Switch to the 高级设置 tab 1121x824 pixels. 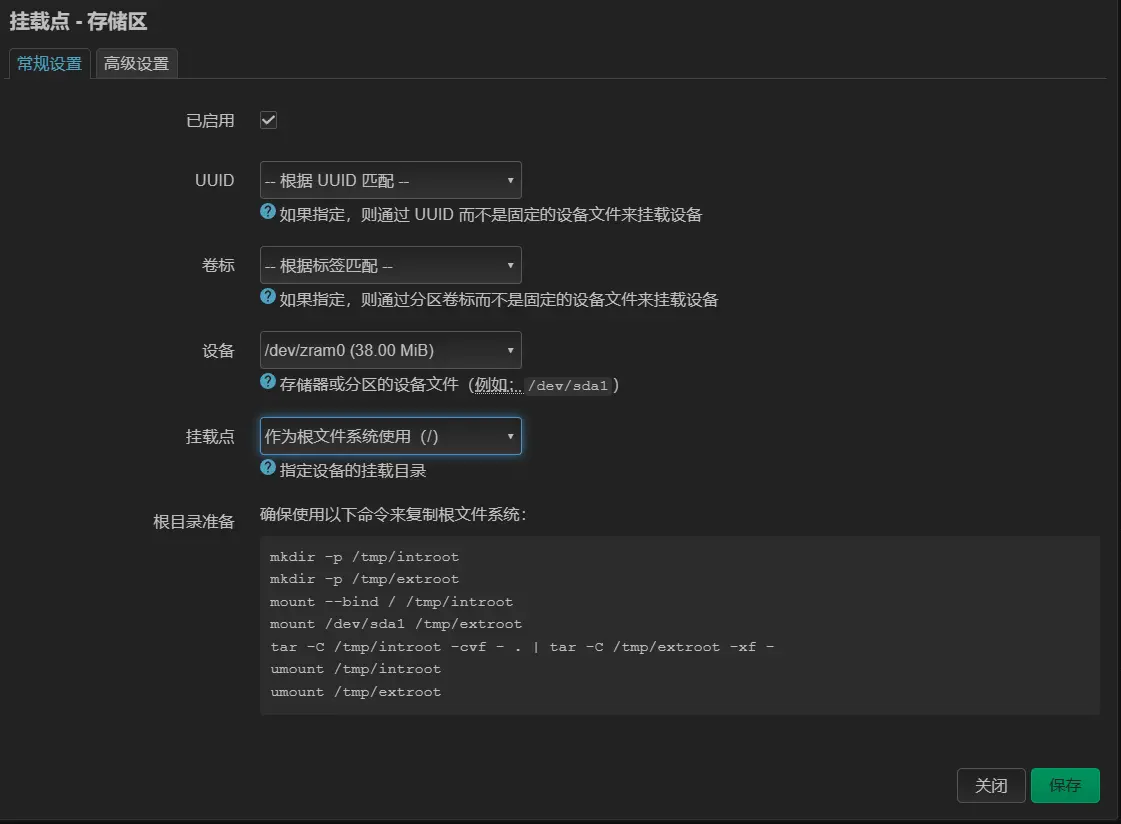(137, 64)
